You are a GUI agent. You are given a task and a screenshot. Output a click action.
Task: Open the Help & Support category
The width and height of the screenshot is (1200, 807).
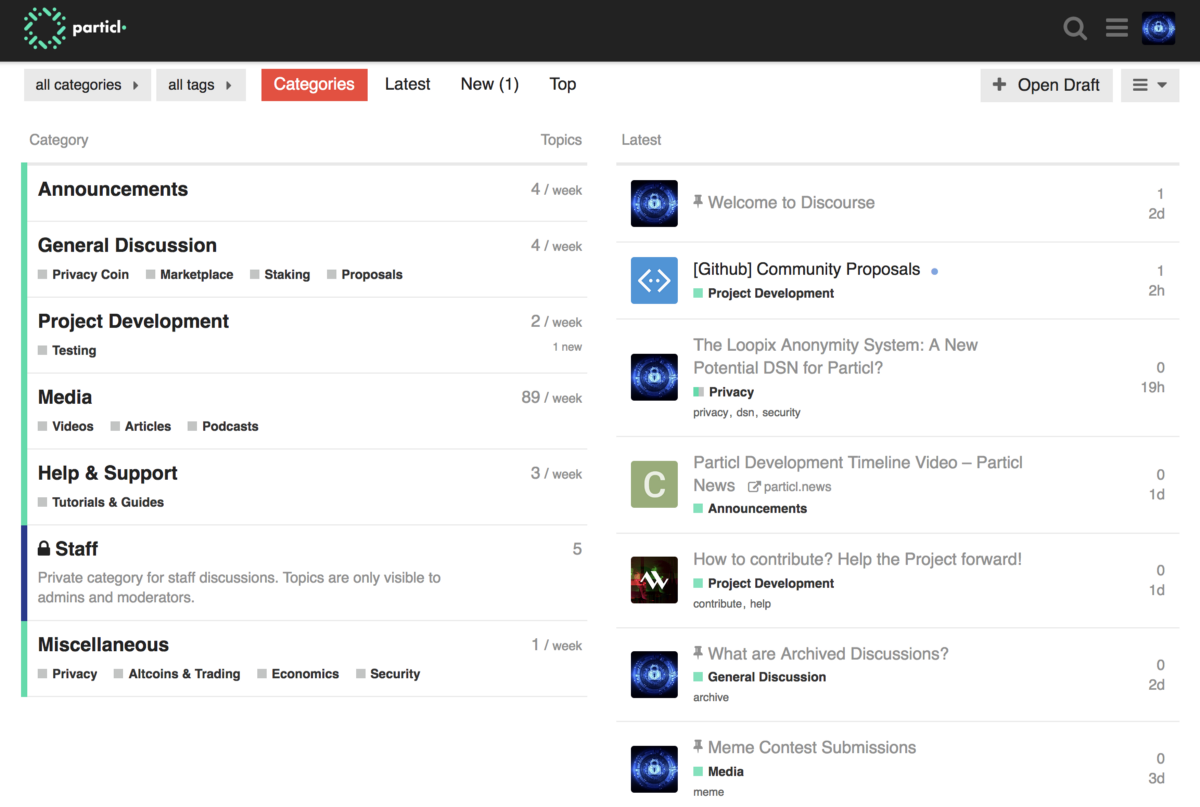point(108,473)
